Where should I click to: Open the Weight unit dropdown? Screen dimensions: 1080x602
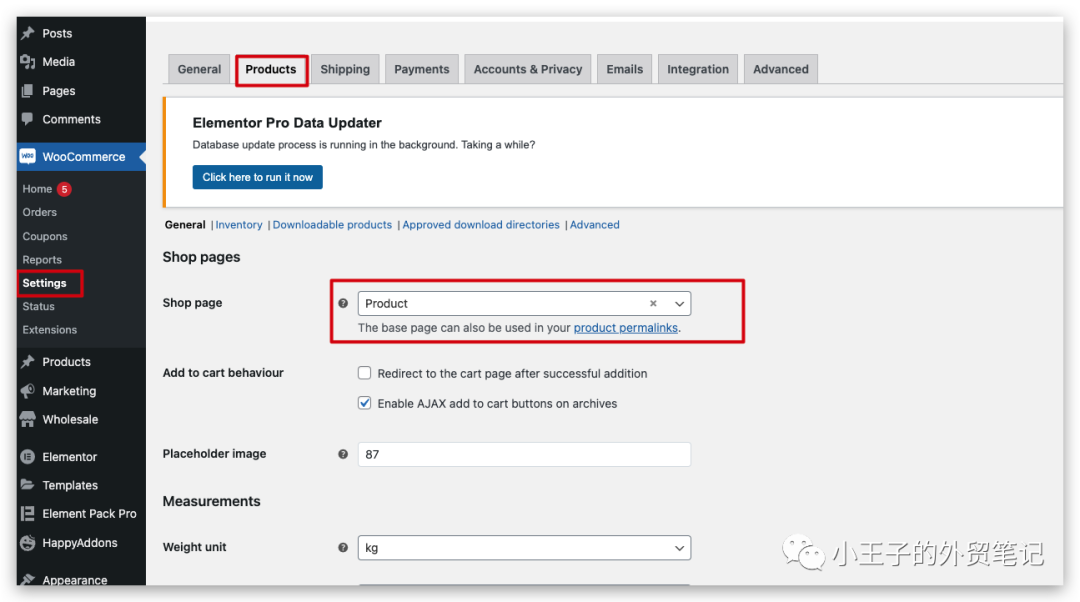(x=524, y=548)
